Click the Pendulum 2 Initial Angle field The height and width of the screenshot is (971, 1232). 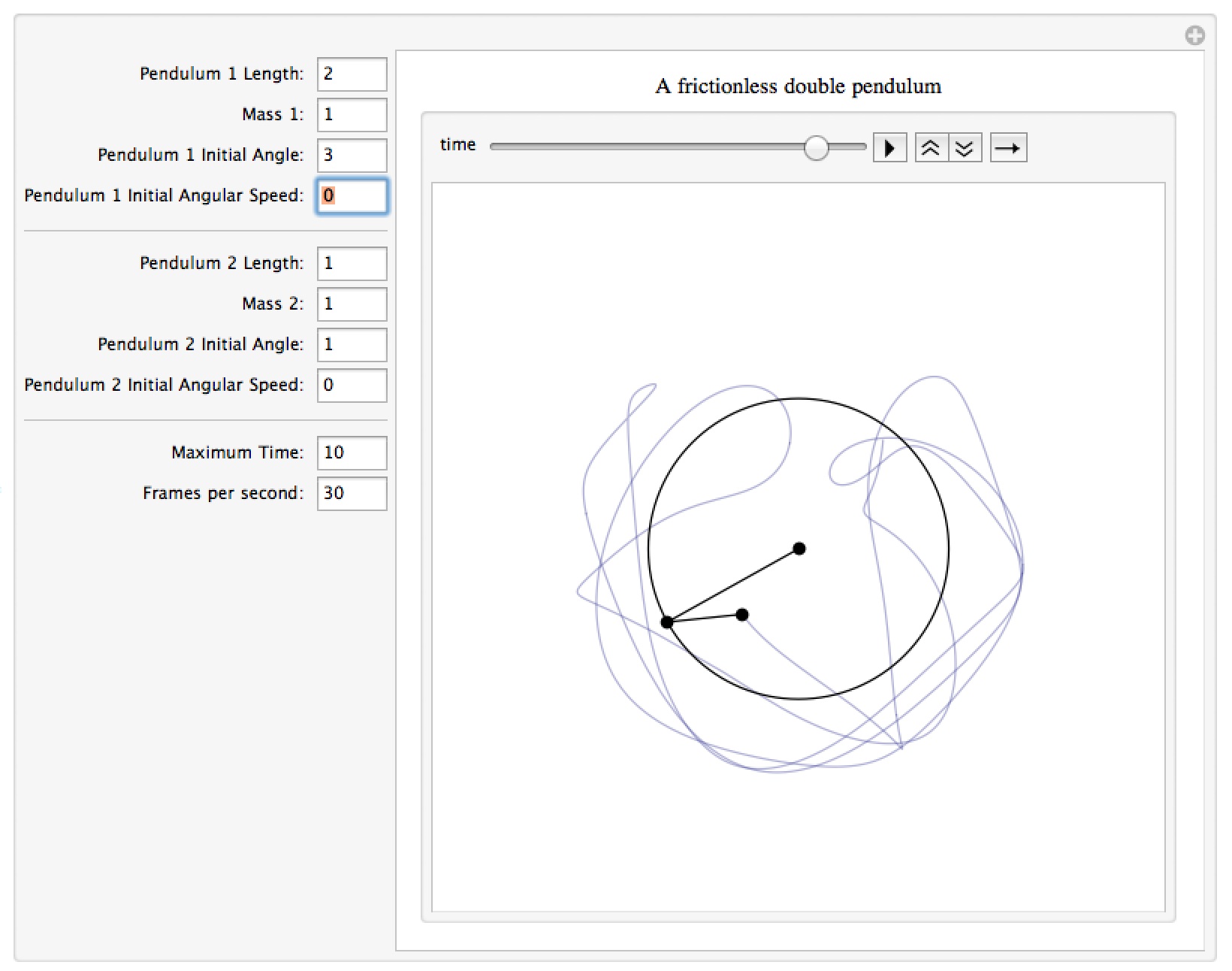coord(352,345)
